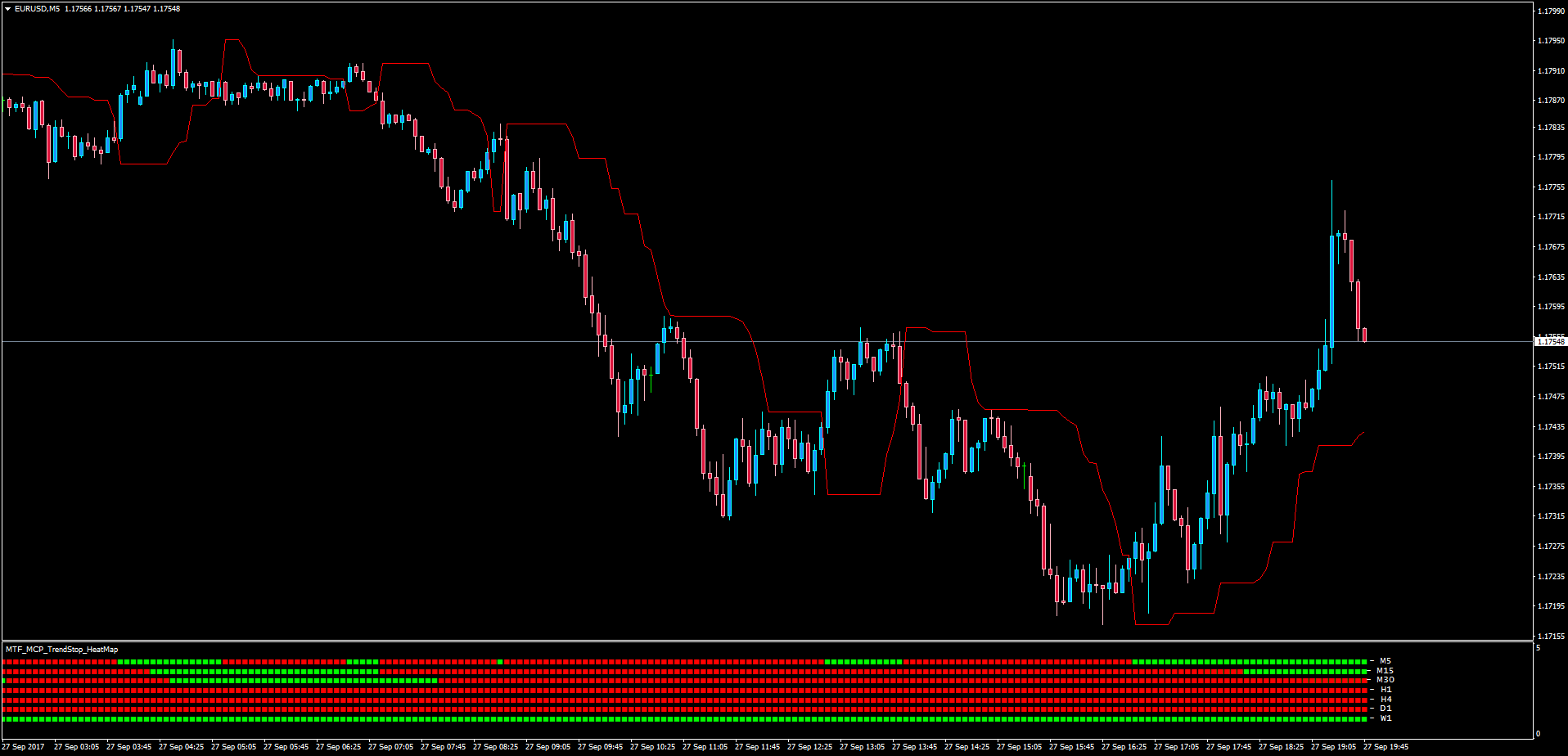Select the 27 Sep 09:05 time label
The width and height of the screenshot is (1568, 756).
click(x=547, y=747)
